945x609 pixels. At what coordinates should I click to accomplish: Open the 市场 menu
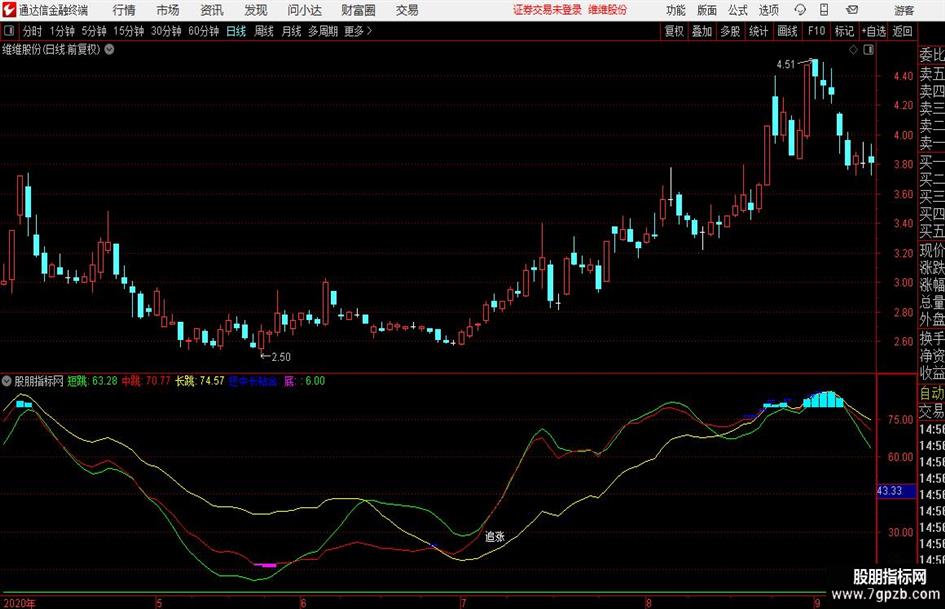[x=168, y=10]
